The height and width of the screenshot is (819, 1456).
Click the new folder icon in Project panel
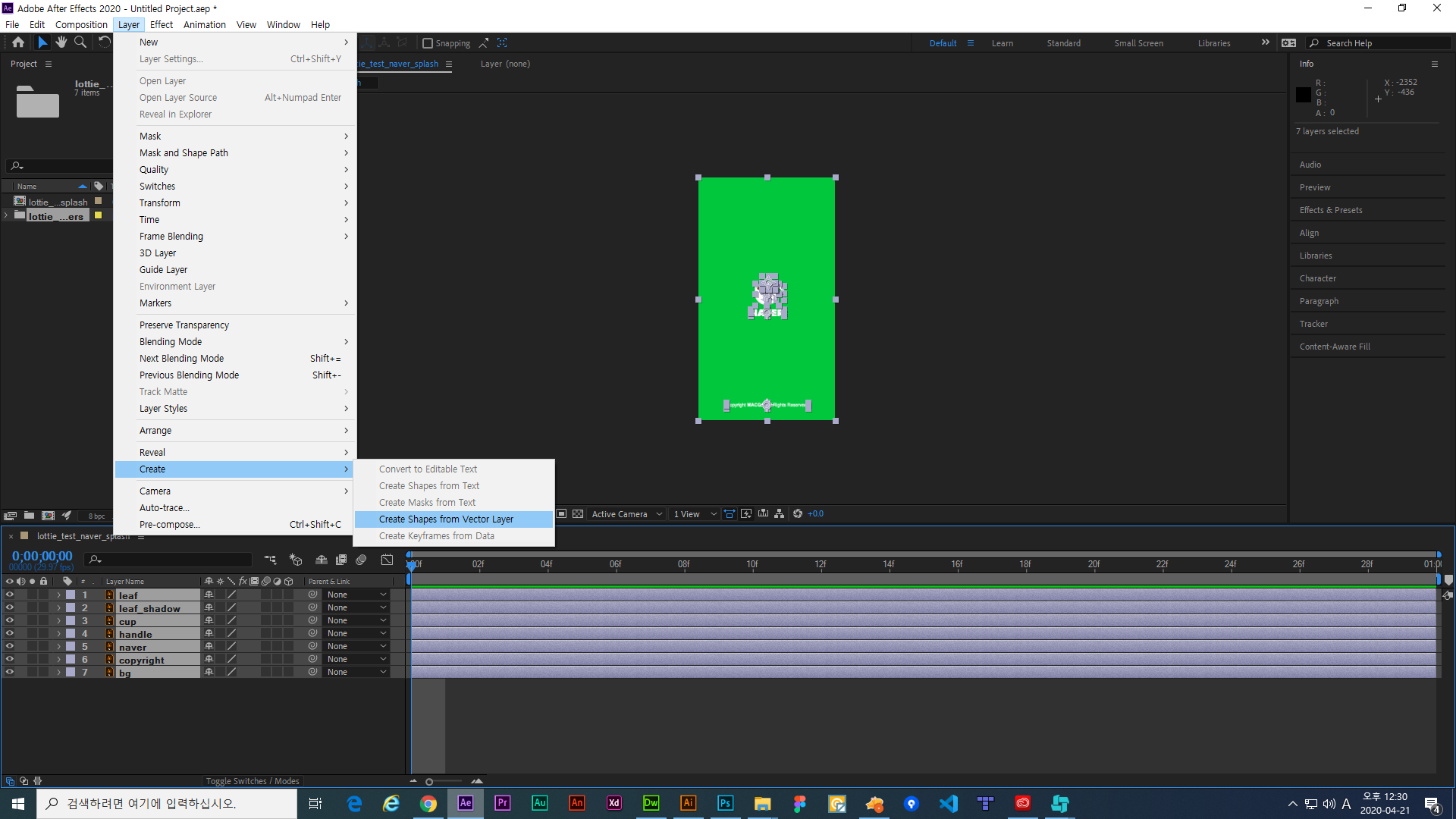[29, 516]
